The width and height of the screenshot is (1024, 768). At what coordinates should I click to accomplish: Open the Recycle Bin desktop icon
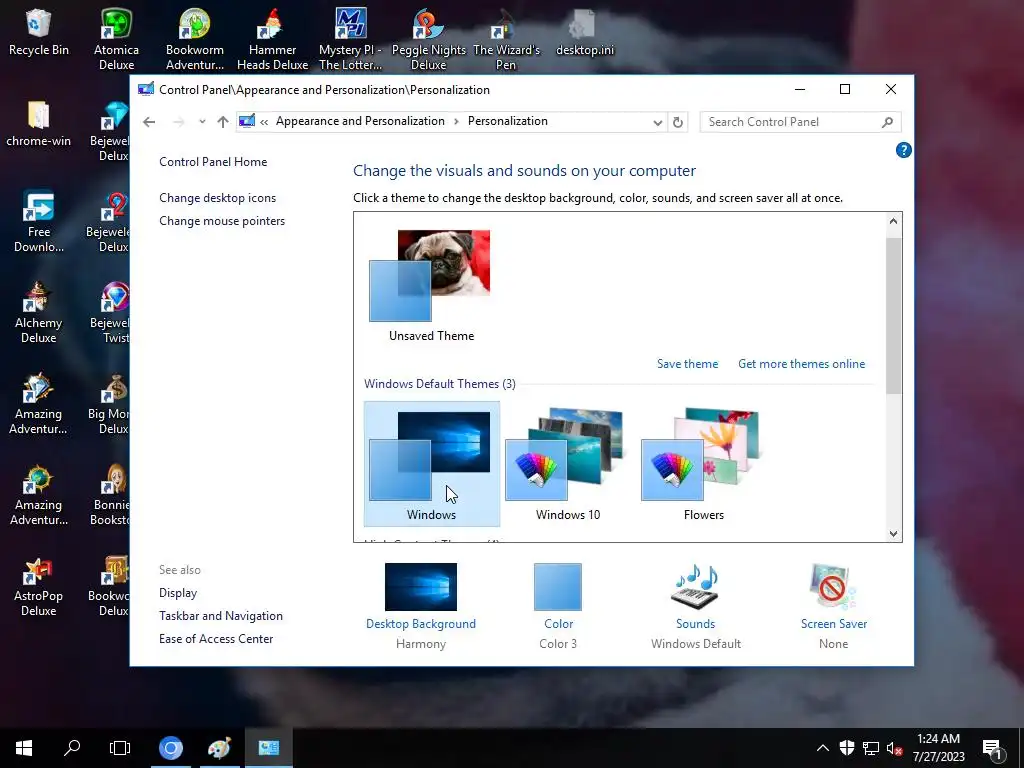tap(39, 33)
